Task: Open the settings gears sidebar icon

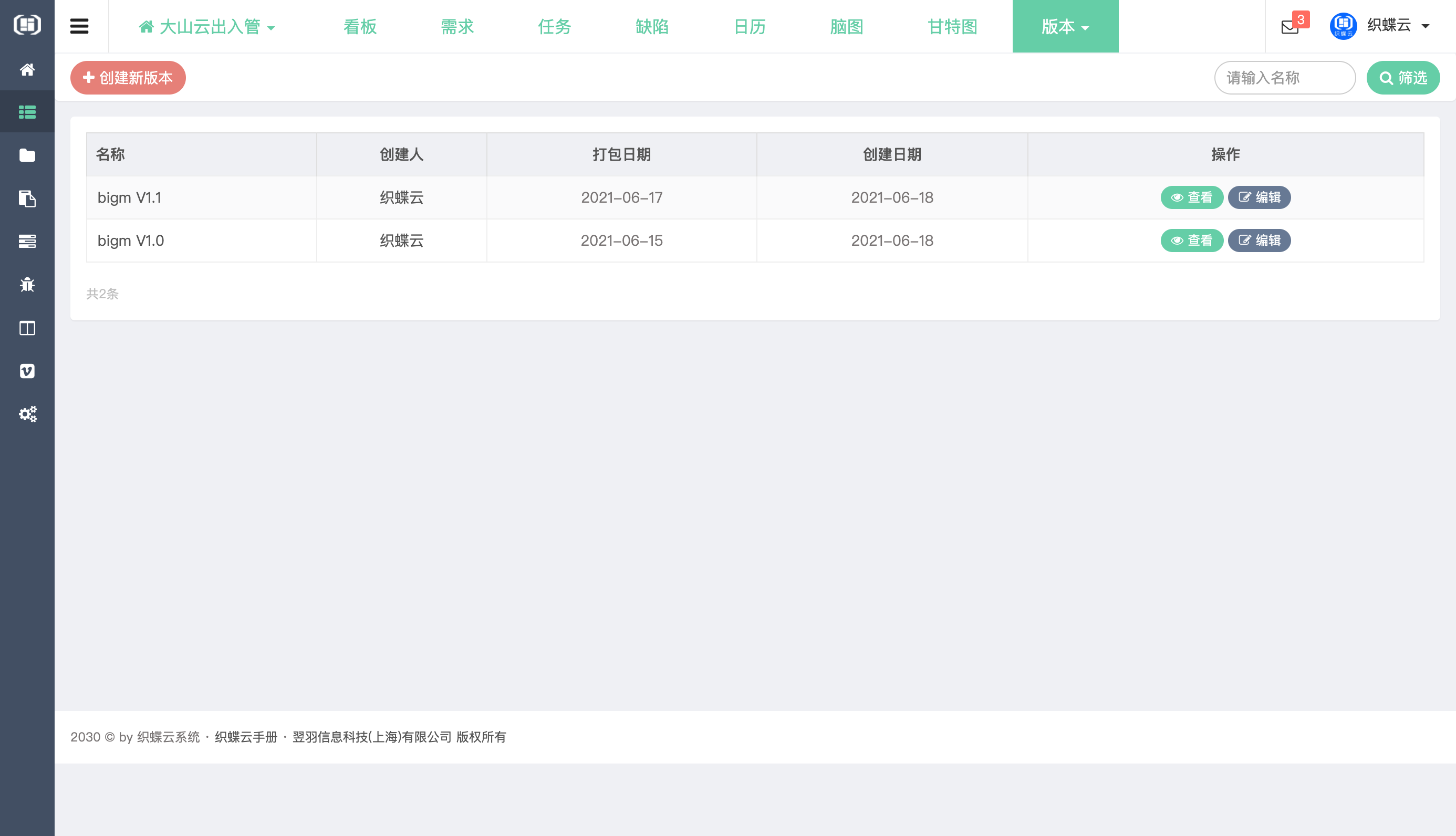Action: coord(27,414)
